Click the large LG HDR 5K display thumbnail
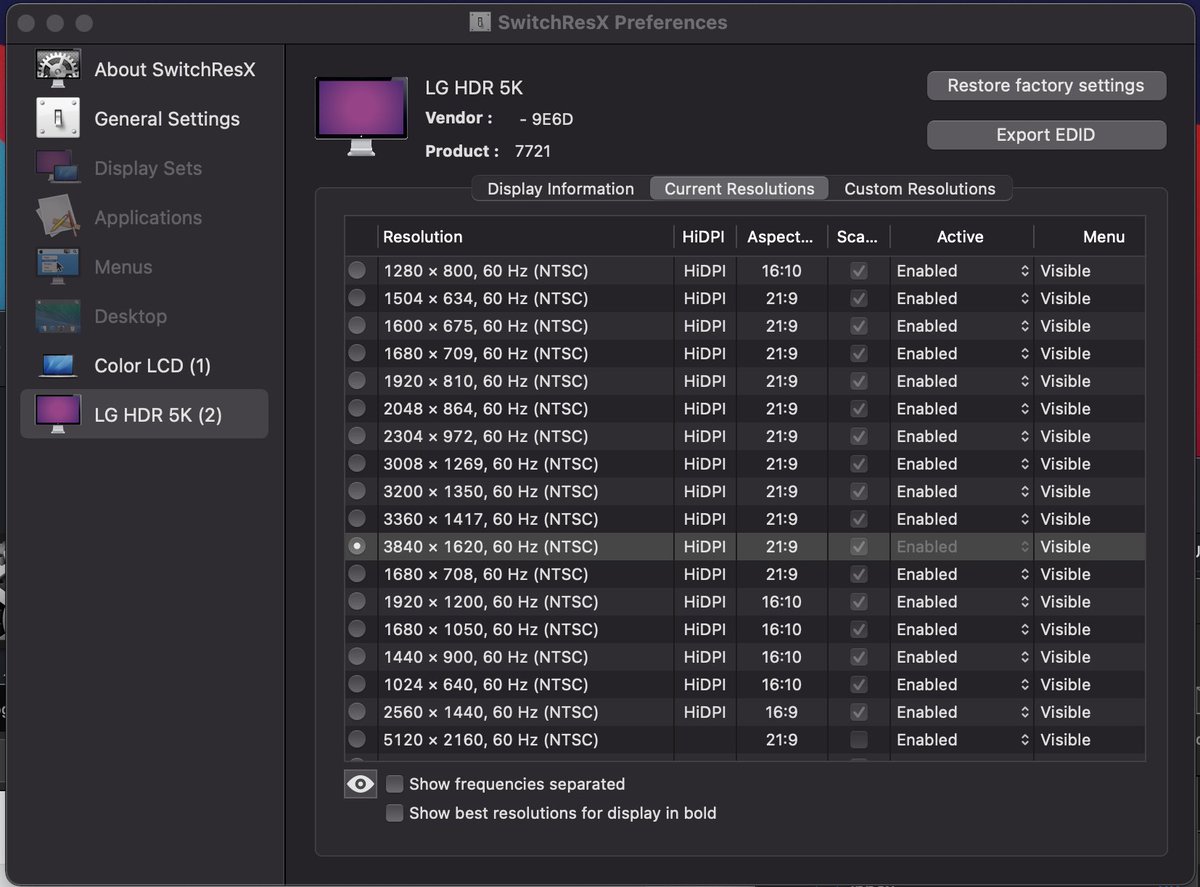The width and height of the screenshot is (1200, 887). click(x=361, y=117)
